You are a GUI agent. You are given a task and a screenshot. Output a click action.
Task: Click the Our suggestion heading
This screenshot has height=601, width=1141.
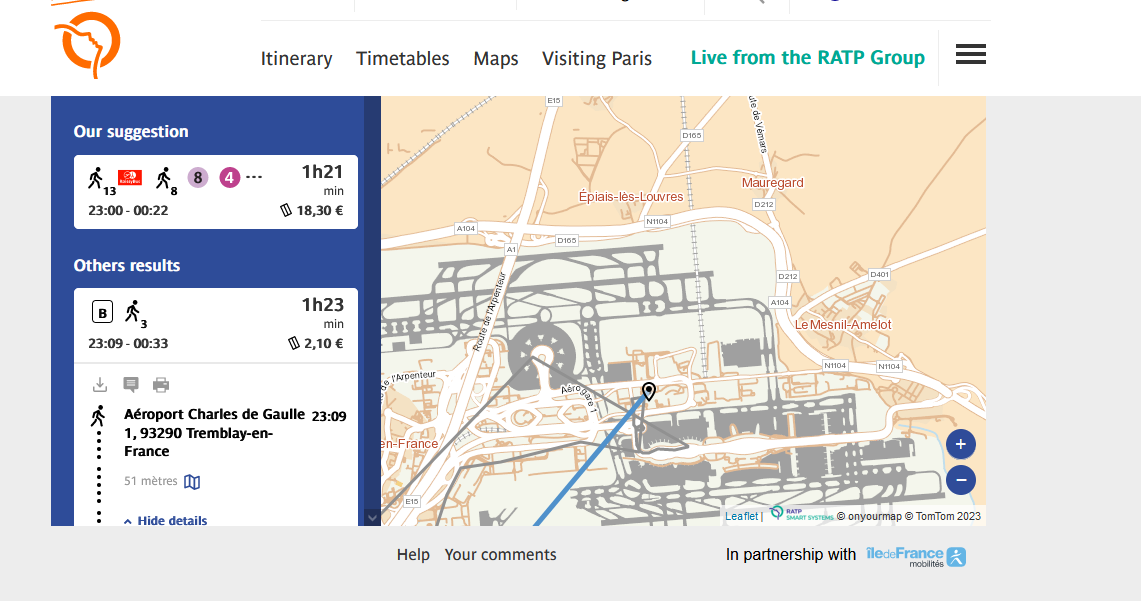[x=131, y=132]
